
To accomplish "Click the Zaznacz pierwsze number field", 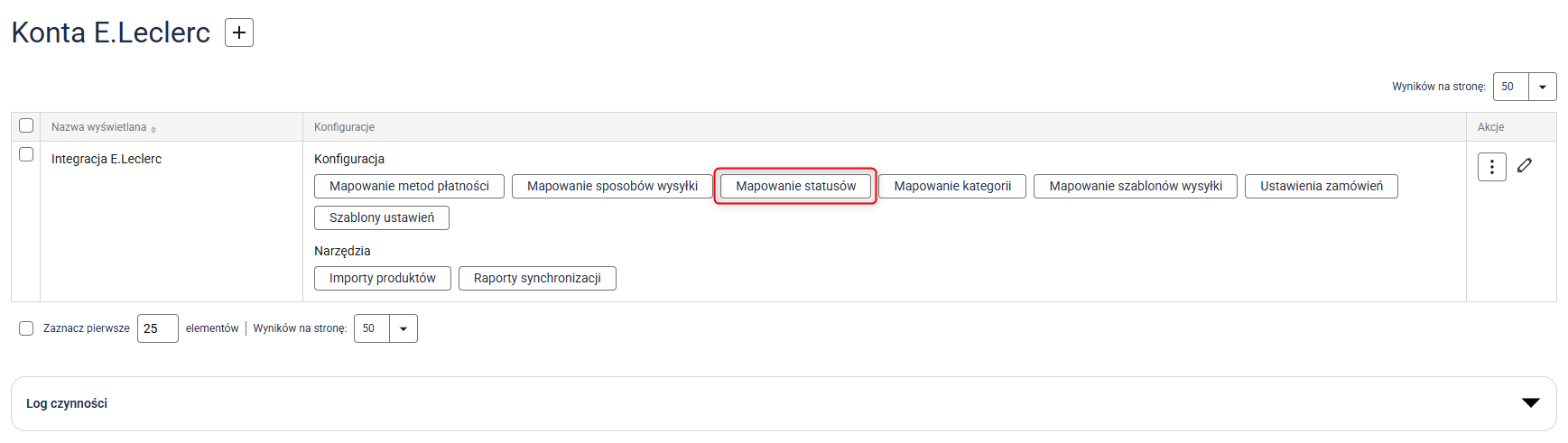I will click(157, 328).
